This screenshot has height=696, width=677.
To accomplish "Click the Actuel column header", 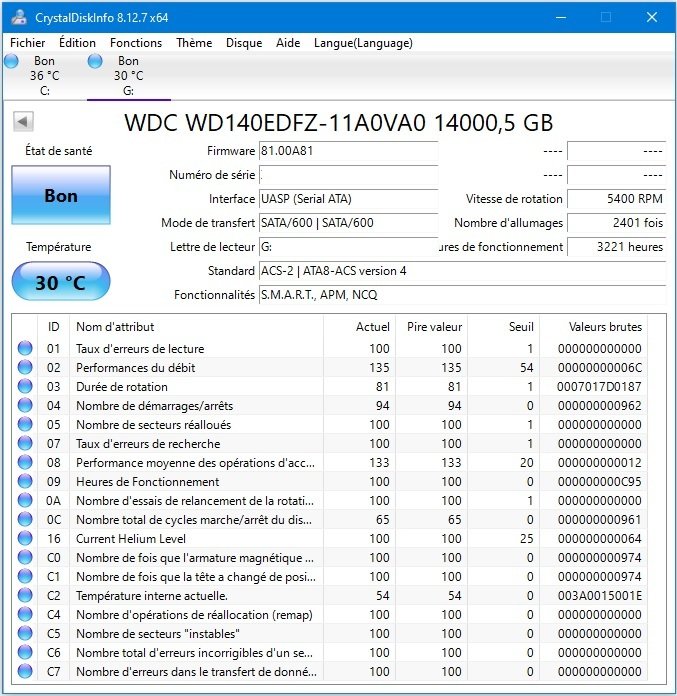I will [x=359, y=327].
